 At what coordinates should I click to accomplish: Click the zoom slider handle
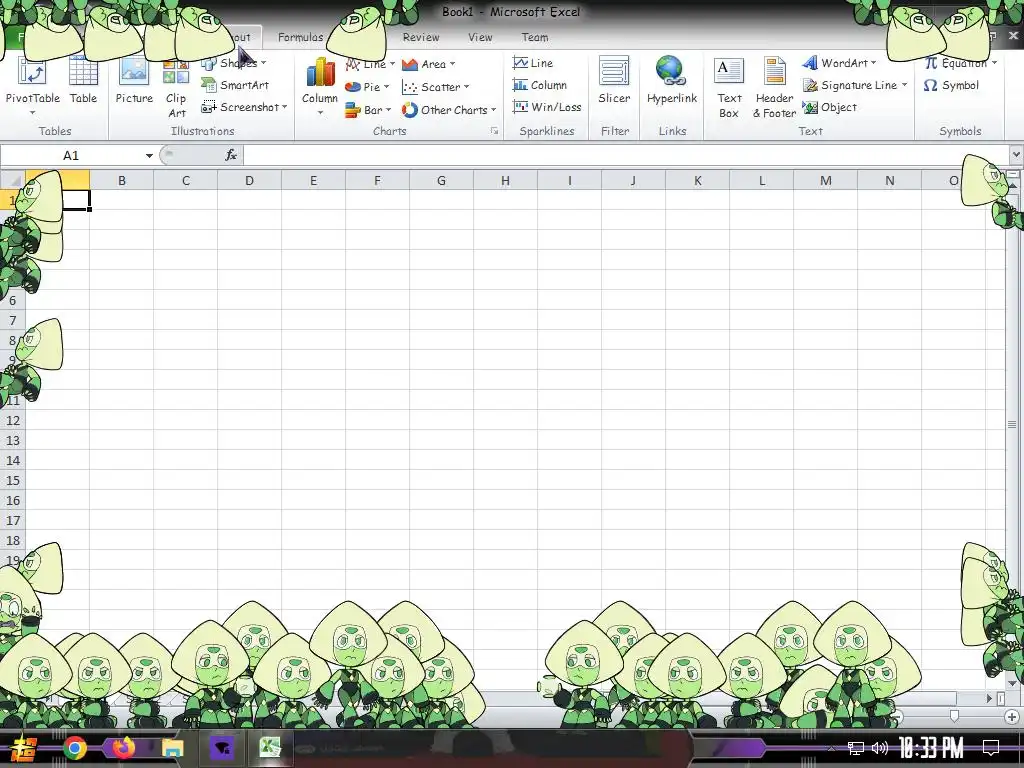pos(954,717)
